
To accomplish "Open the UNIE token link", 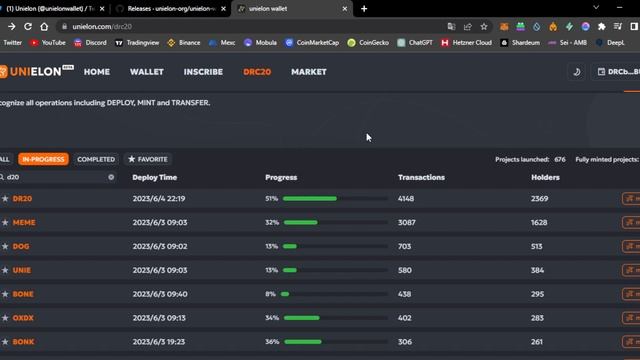I will point(22,270).
